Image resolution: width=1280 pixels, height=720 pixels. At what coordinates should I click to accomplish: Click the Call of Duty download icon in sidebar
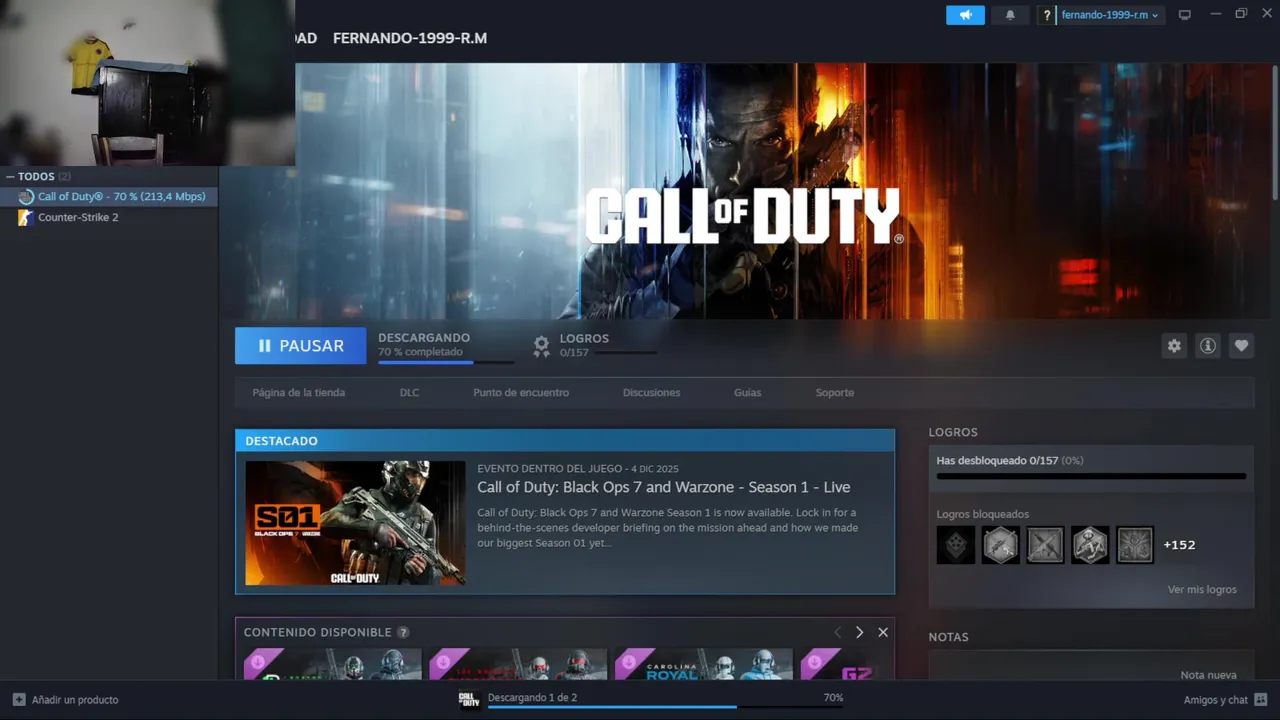(x=26, y=197)
